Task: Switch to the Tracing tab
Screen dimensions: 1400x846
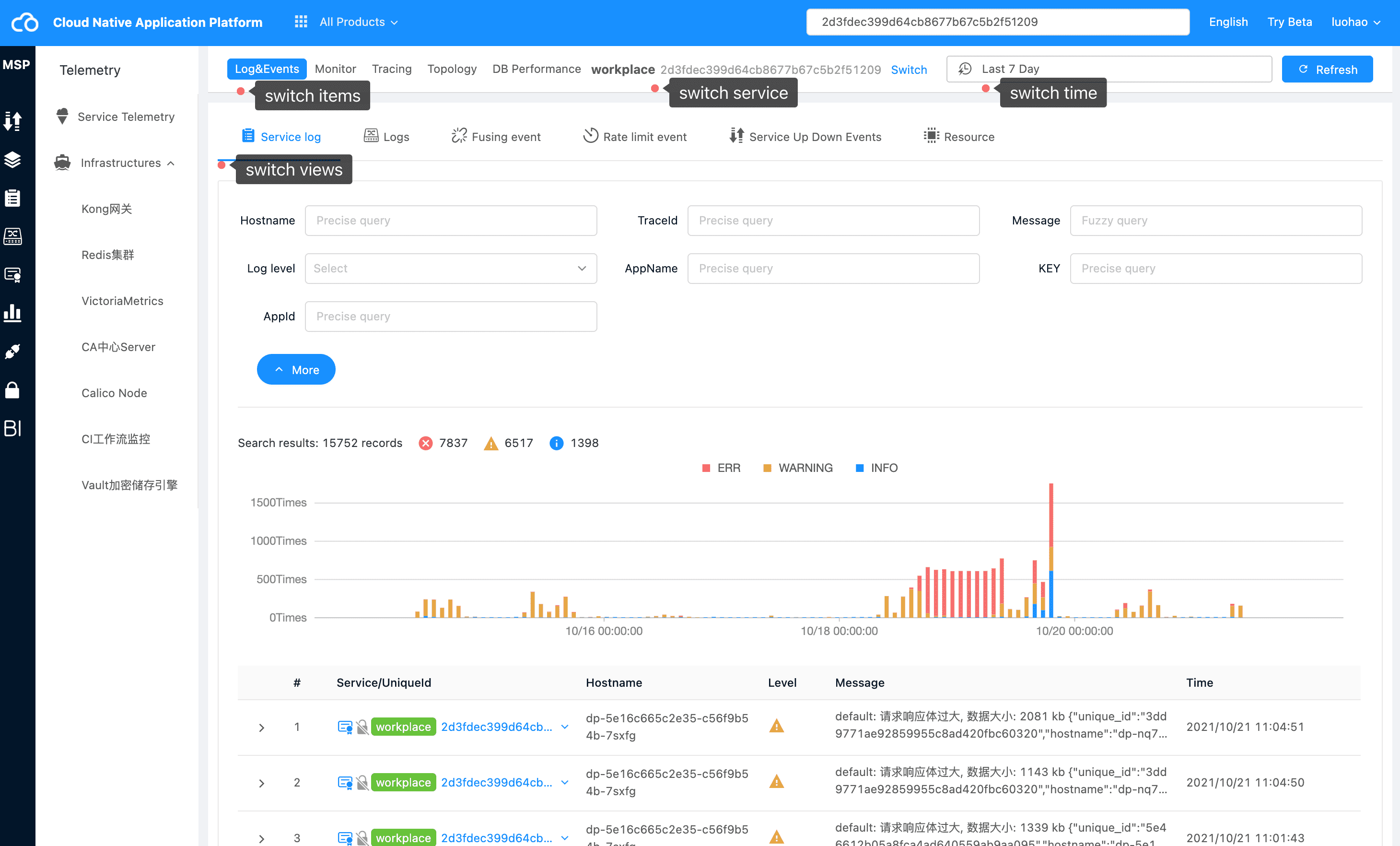Action: [x=392, y=69]
